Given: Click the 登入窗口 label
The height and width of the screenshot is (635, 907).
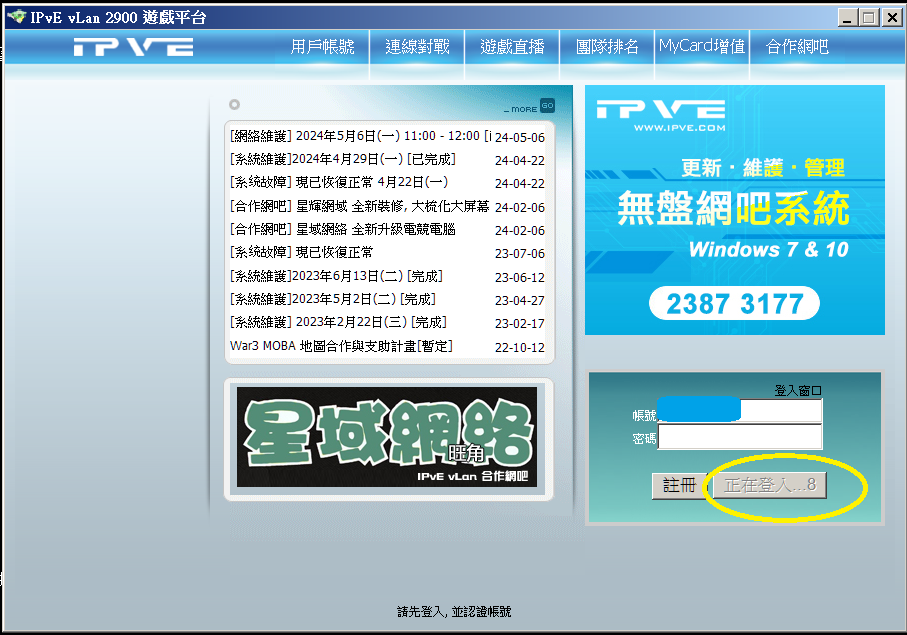Looking at the screenshot, I should click(798, 390).
